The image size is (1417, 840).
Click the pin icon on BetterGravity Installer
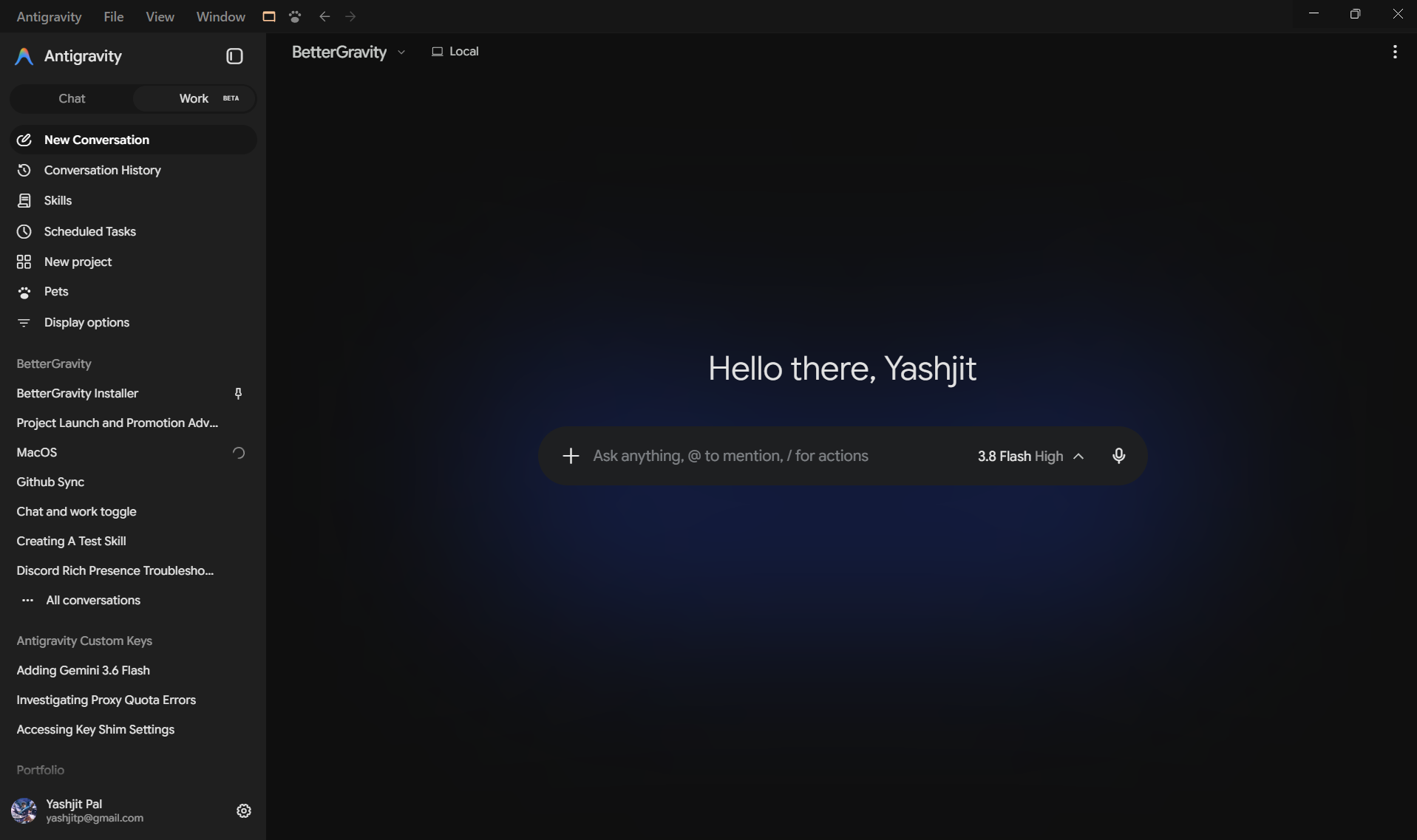[238, 394]
